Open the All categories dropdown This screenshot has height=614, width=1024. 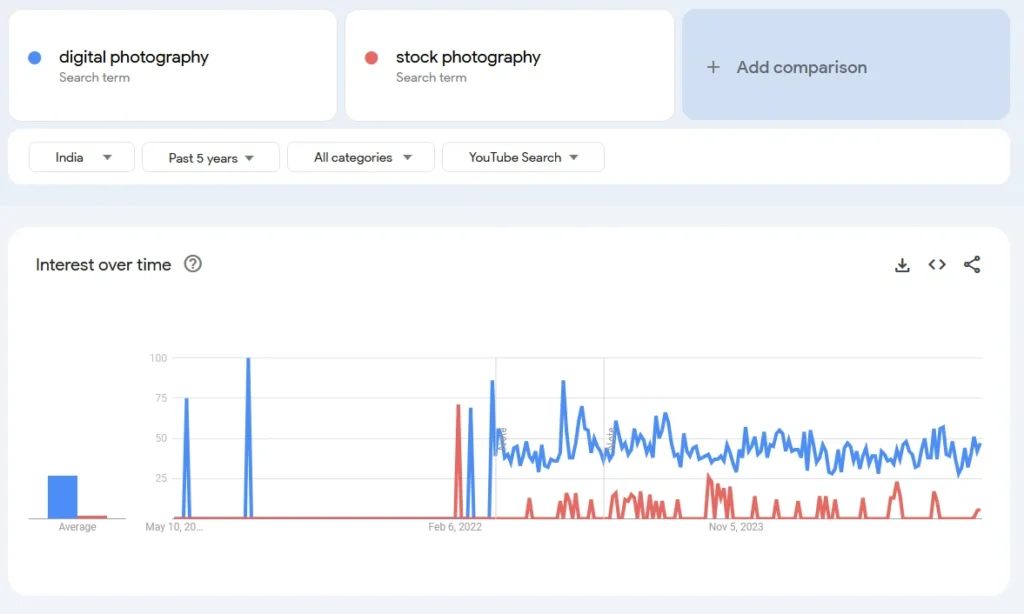click(360, 157)
